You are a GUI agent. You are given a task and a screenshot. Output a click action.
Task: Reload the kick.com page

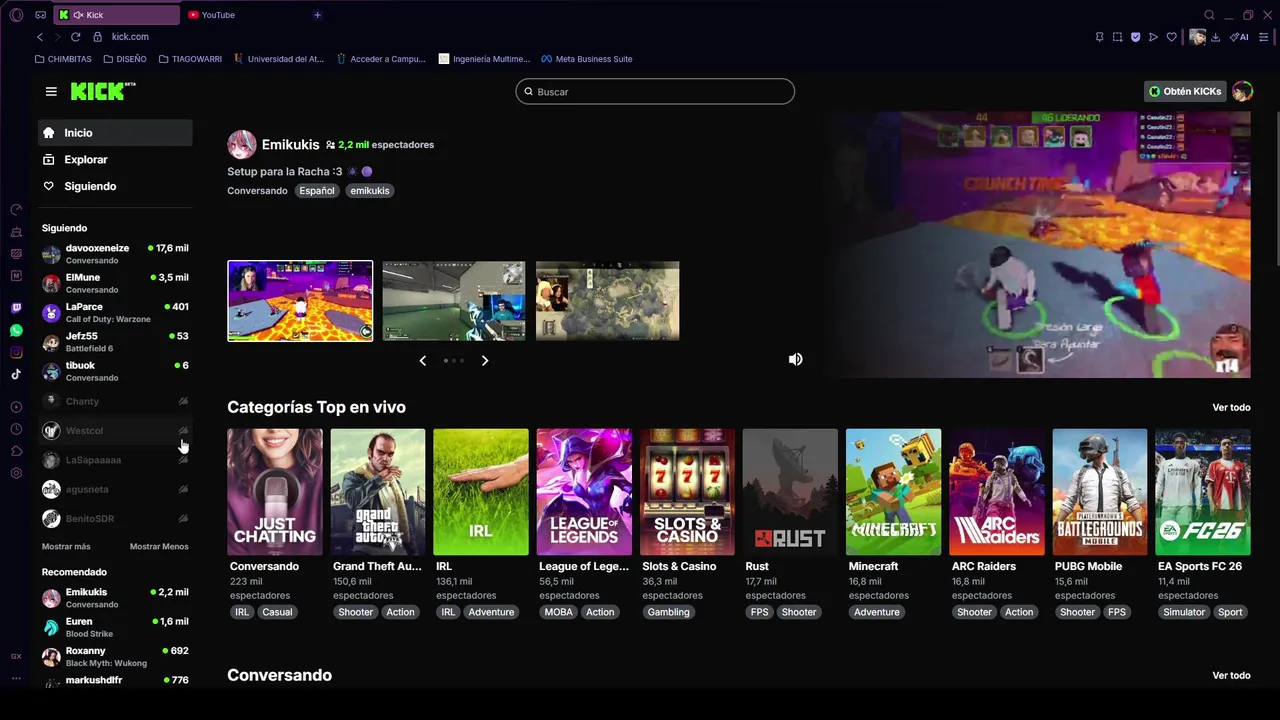75,37
